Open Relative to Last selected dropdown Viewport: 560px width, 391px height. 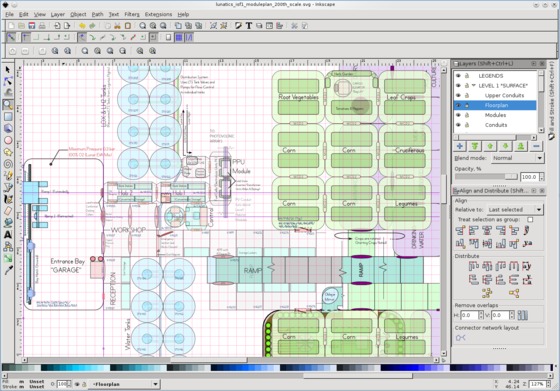coord(515,210)
